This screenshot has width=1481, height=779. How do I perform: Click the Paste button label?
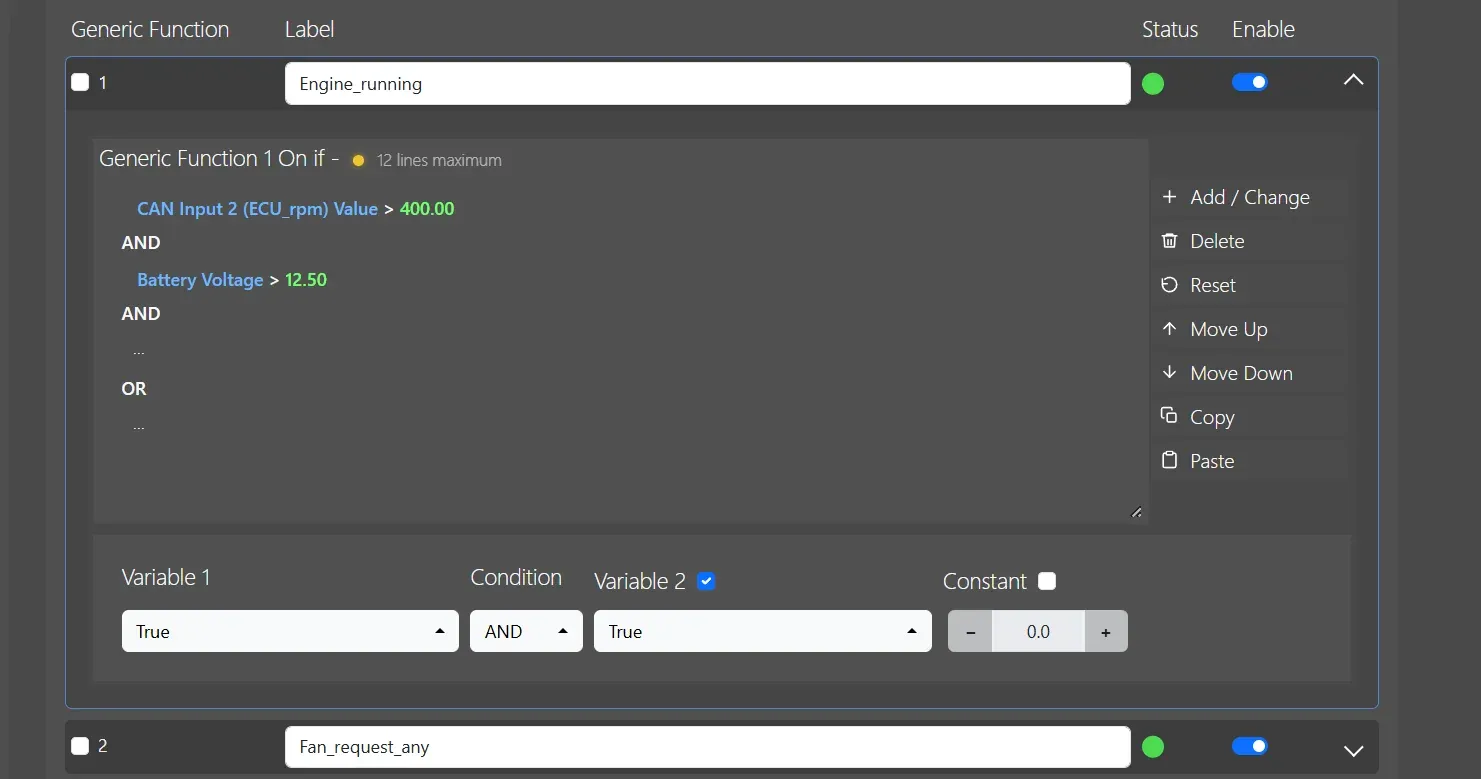tap(1212, 461)
